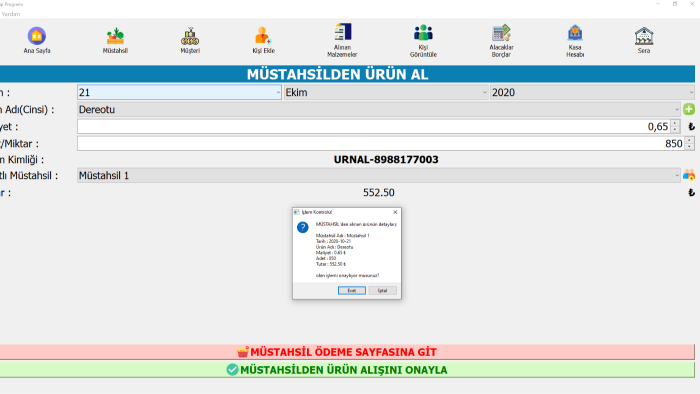Open the Müşteri customer icon

190,36
